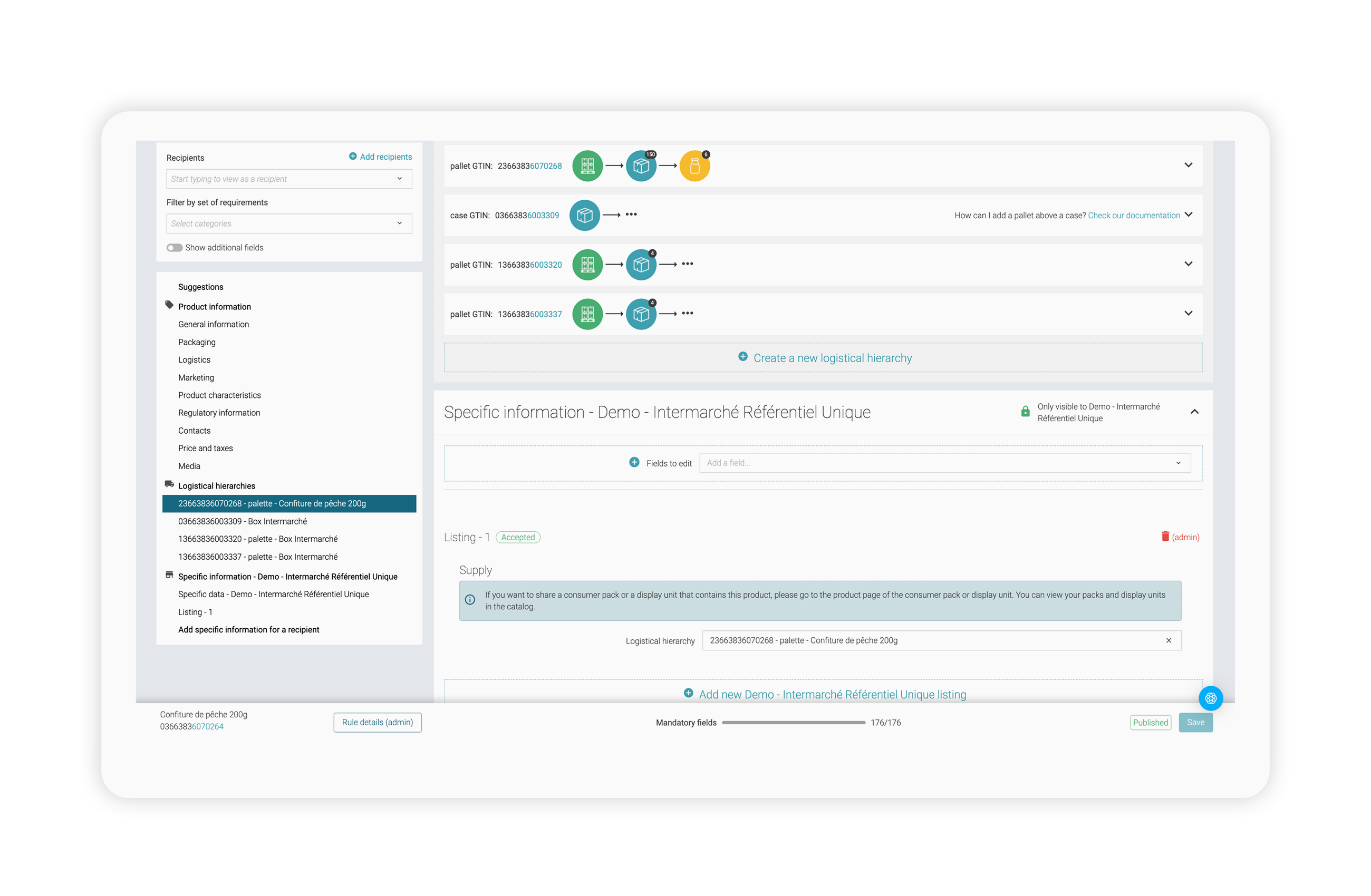Click the blue case icon in the 23663836070268 row
This screenshot has width=1371, height=896.
(x=641, y=166)
